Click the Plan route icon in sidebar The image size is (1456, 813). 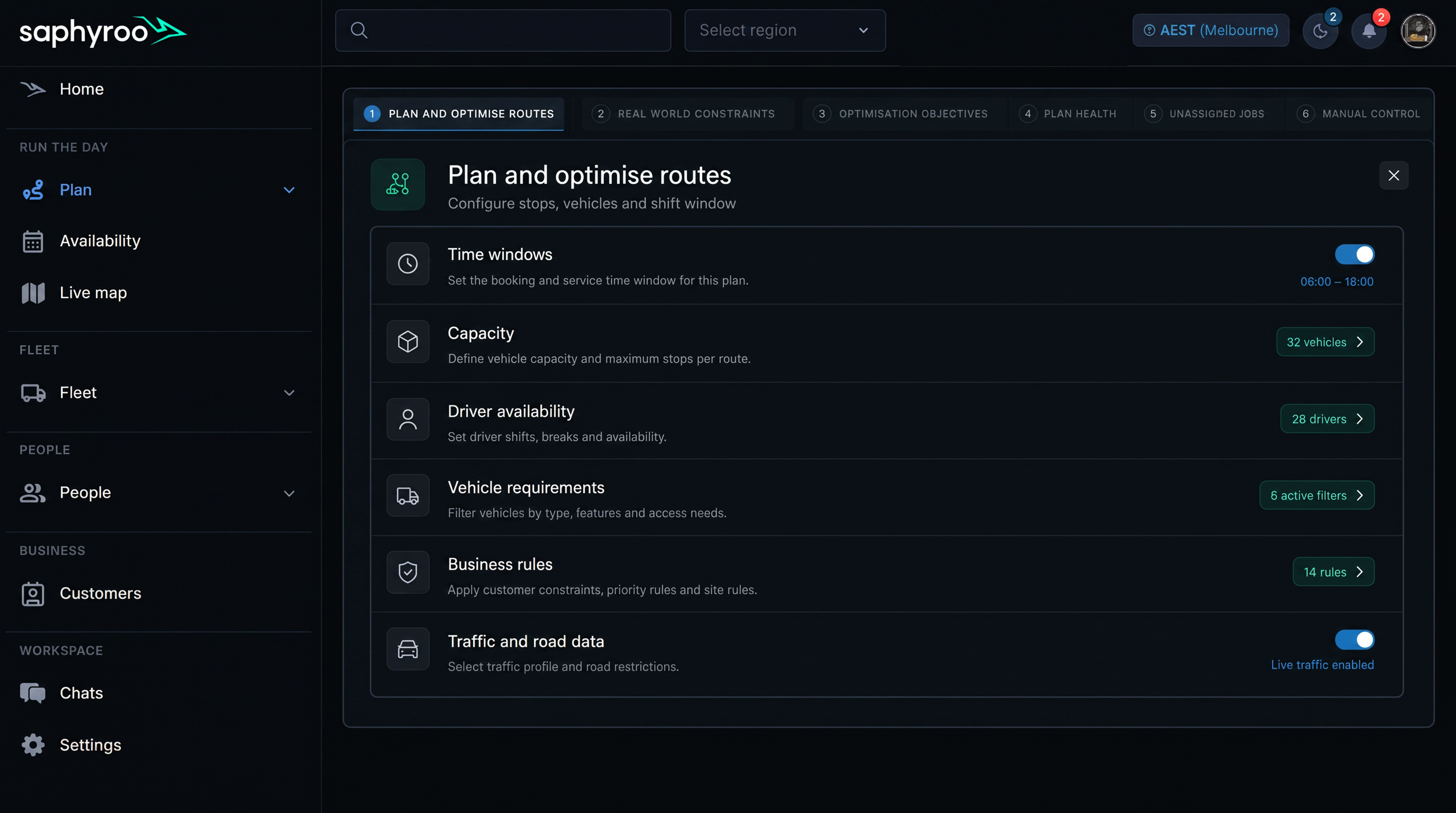tap(33, 190)
